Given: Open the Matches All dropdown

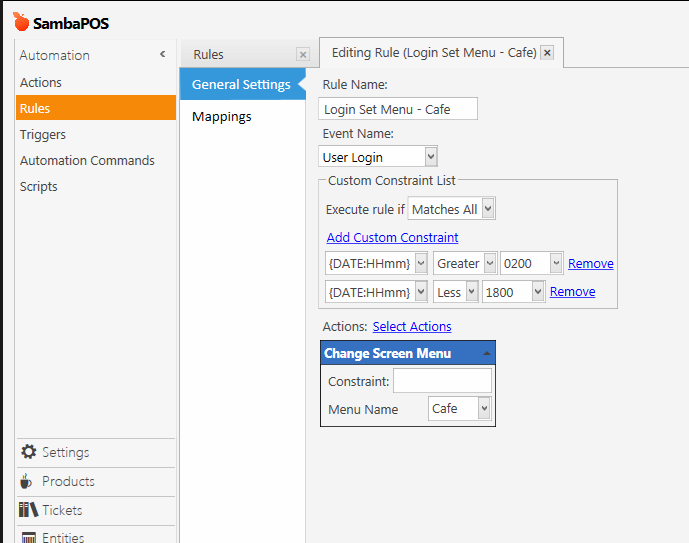Looking at the screenshot, I should (x=488, y=209).
